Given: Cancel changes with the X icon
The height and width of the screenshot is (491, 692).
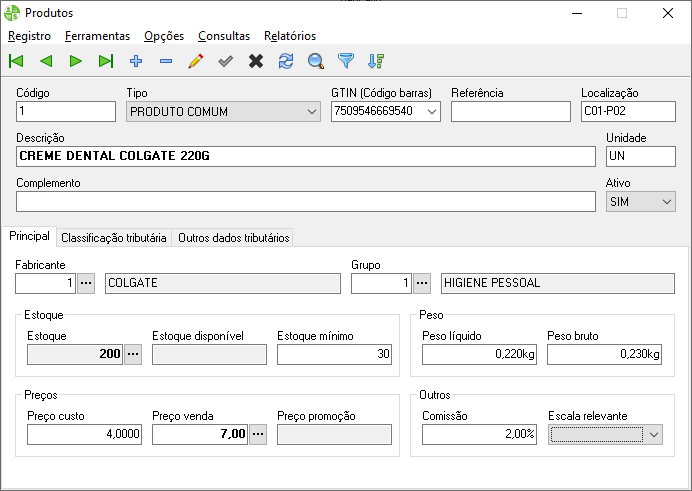Looking at the screenshot, I should pos(256,61).
